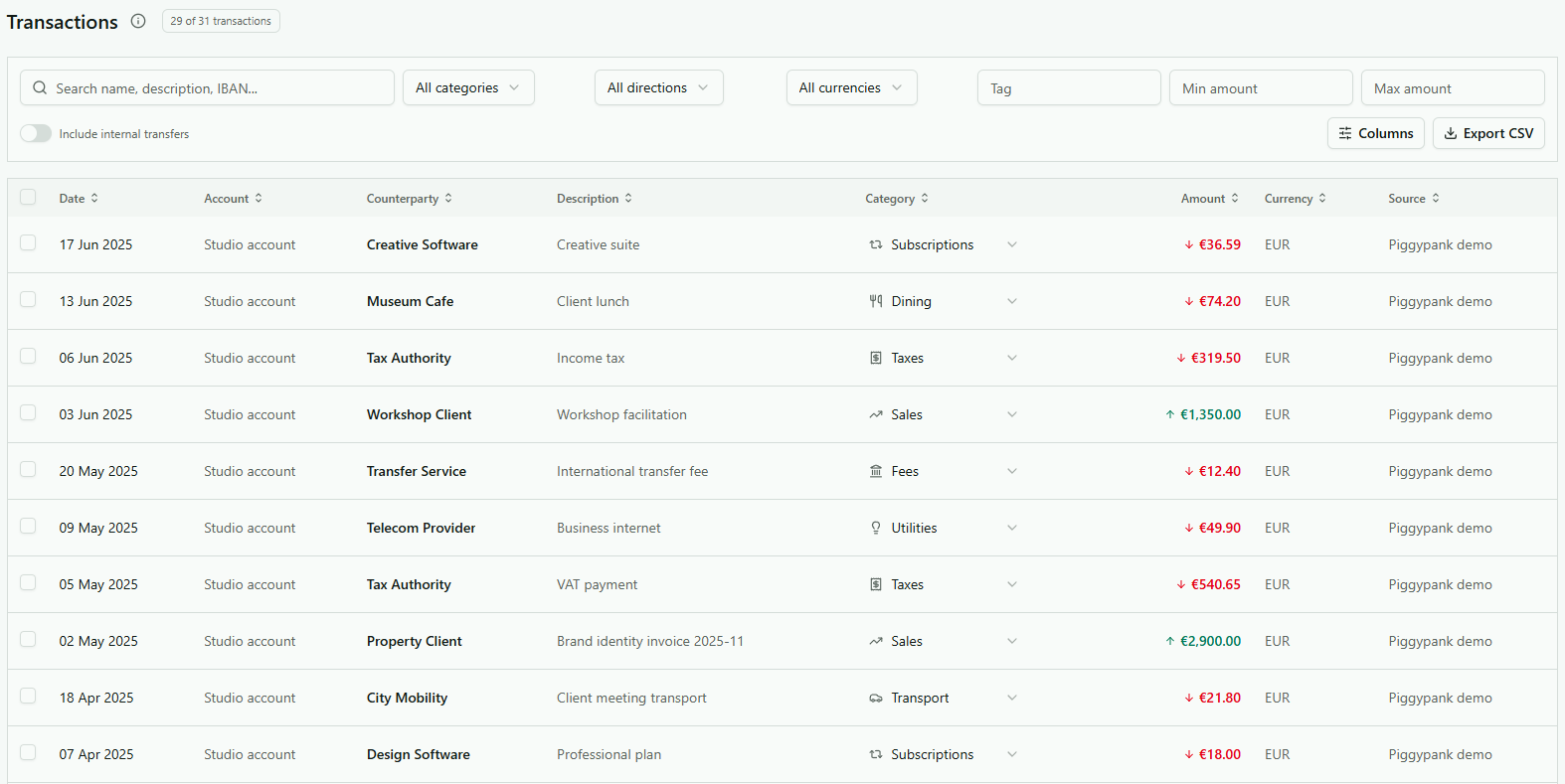Toggle Include internal transfers switch
The height and width of the screenshot is (784, 1565).
click(36, 133)
